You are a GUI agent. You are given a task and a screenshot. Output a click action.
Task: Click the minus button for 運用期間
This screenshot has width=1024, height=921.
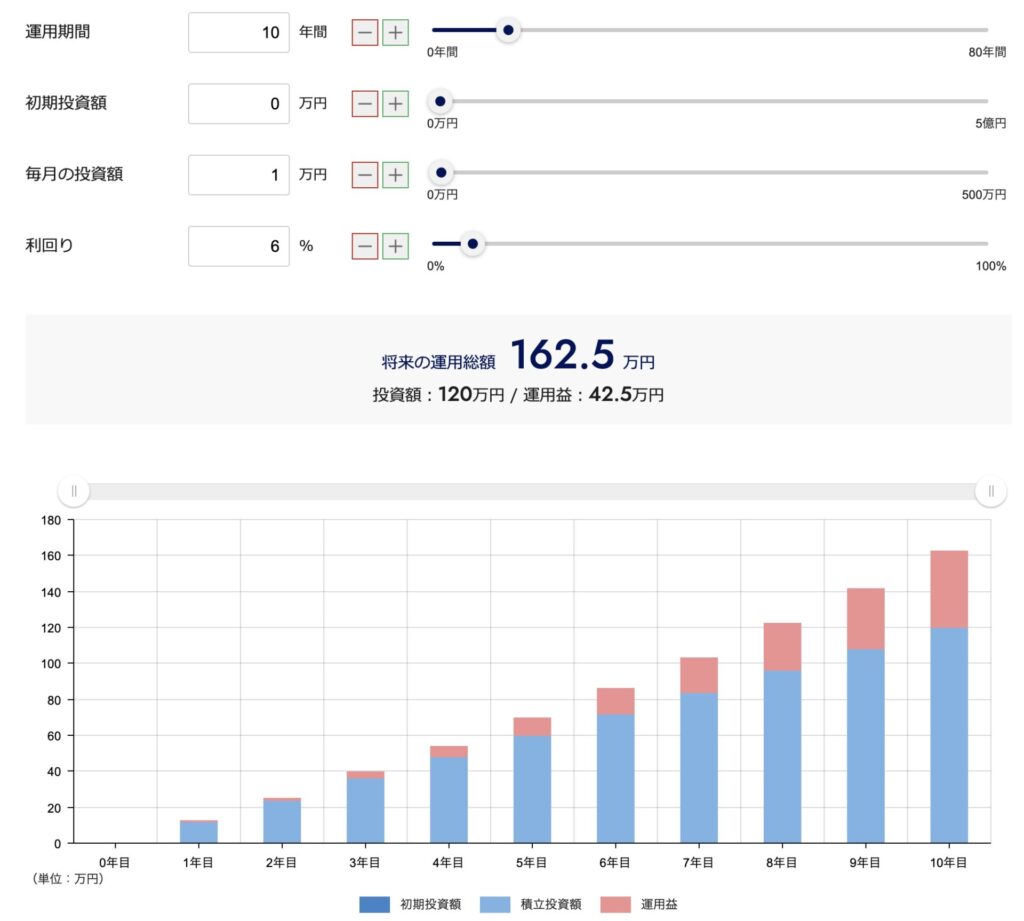pos(365,32)
